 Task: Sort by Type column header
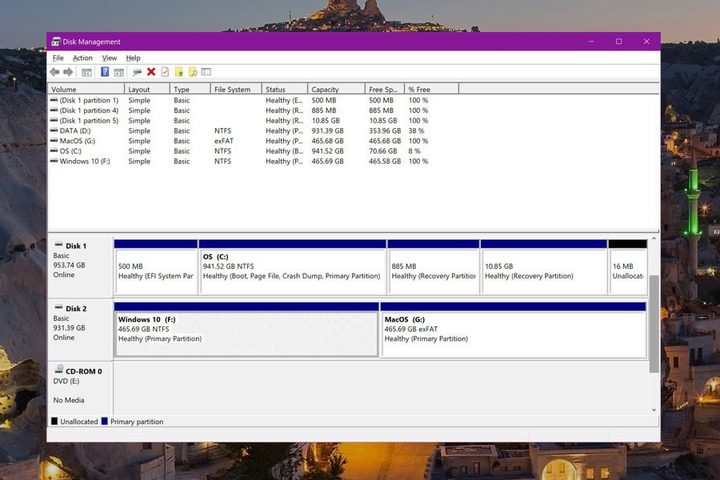click(190, 89)
